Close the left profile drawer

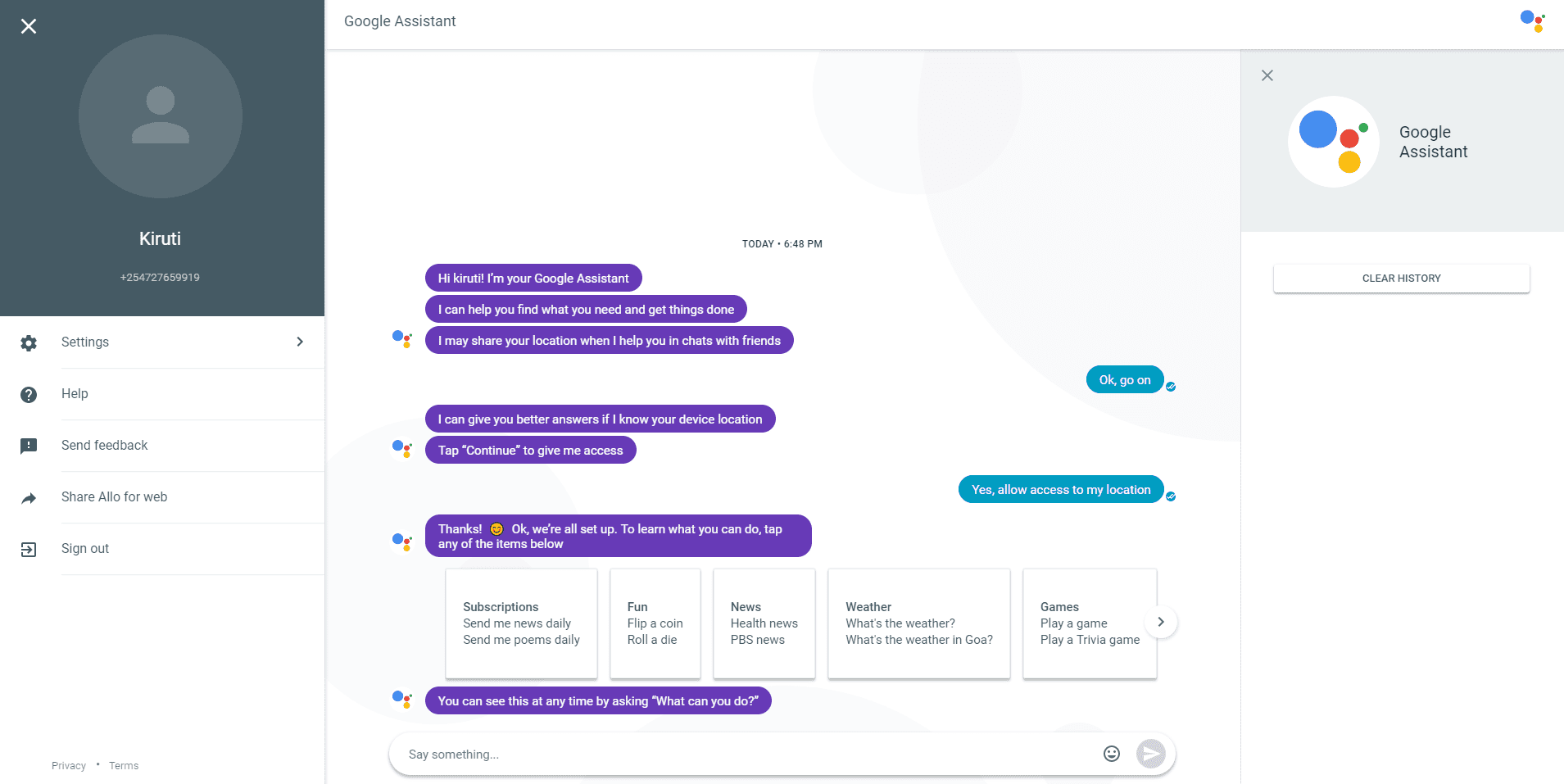pos(29,26)
